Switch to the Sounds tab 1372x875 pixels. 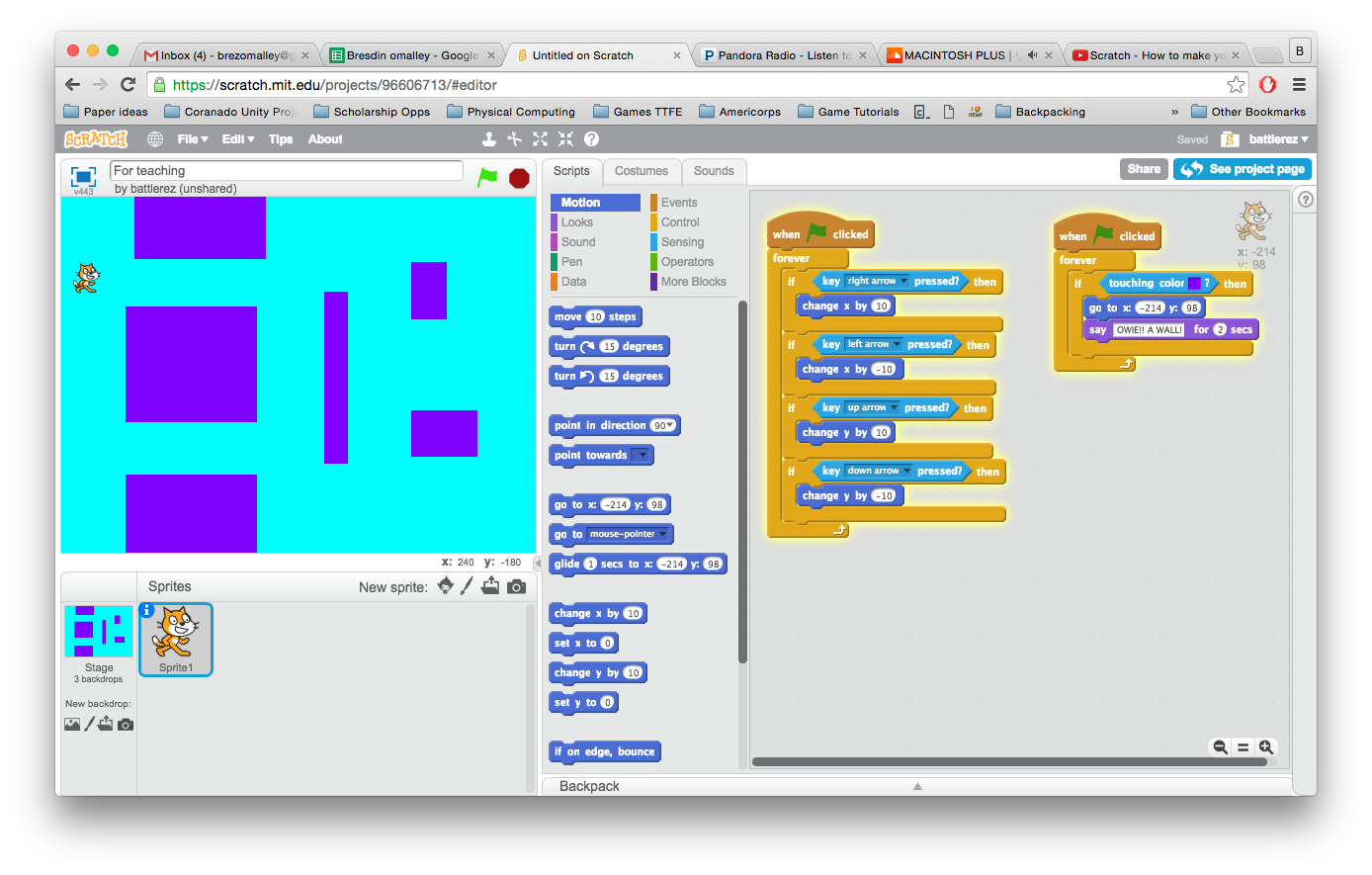click(714, 171)
